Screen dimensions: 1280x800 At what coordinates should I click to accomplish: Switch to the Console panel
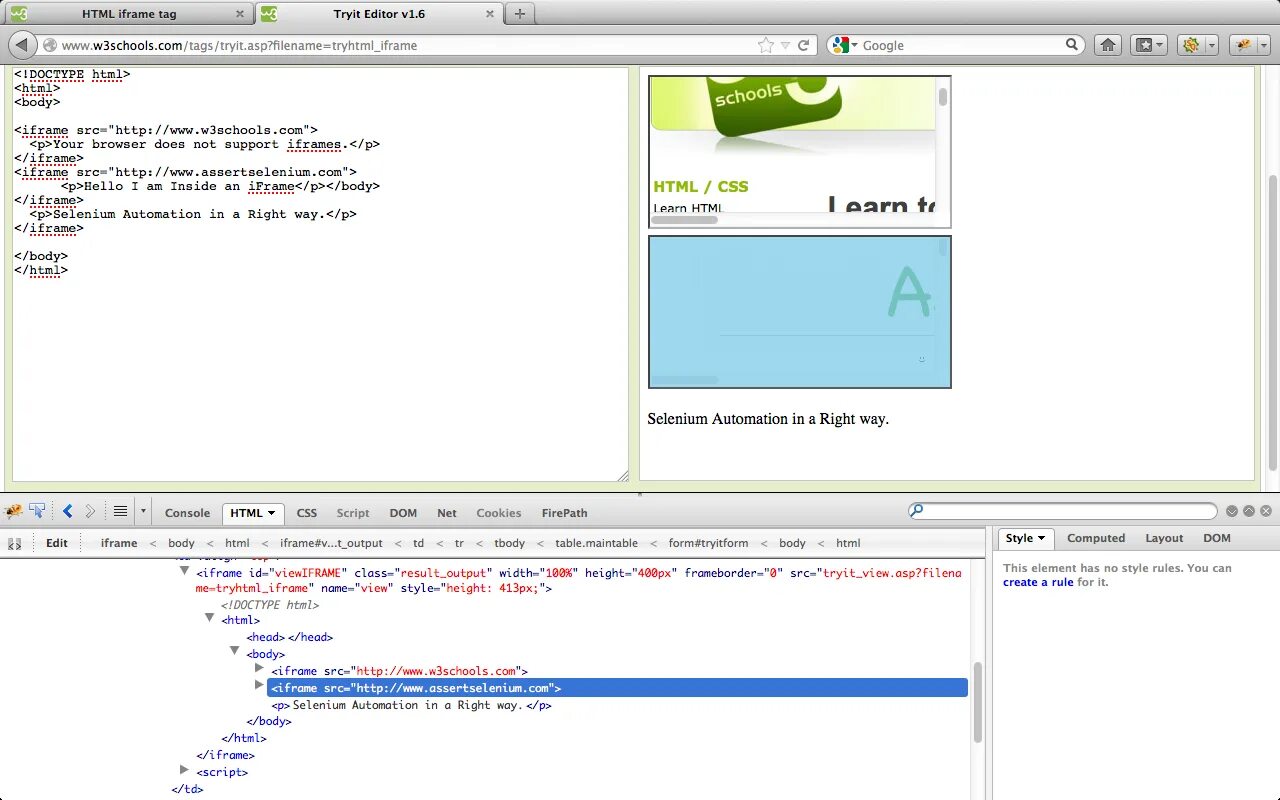point(187,513)
